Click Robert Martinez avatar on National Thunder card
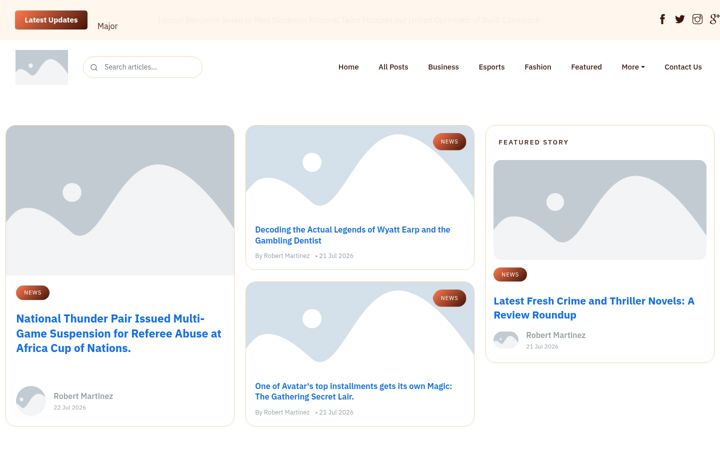 31,401
